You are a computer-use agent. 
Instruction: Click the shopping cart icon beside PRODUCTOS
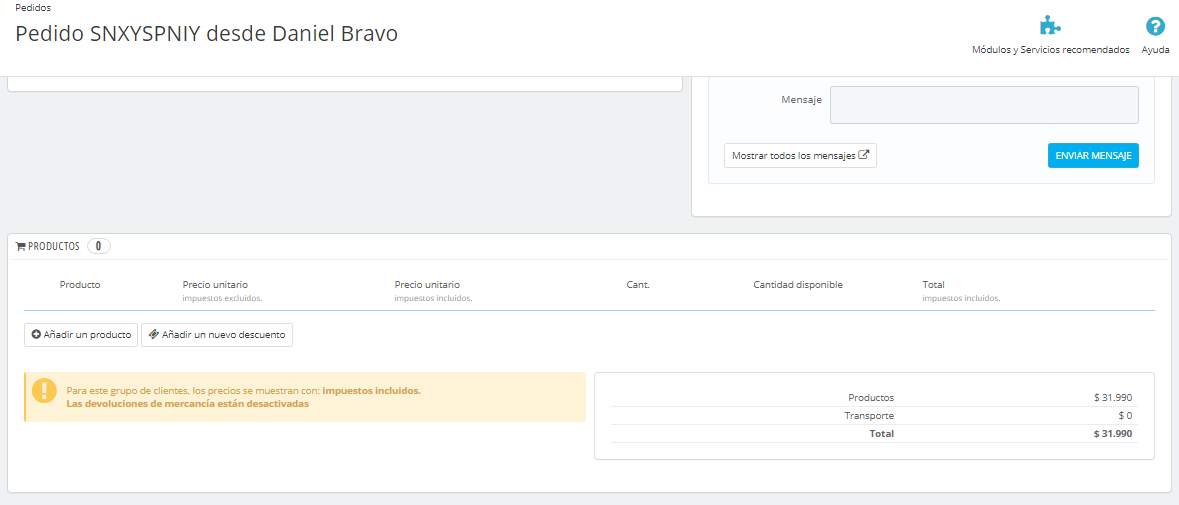(20, 246)
